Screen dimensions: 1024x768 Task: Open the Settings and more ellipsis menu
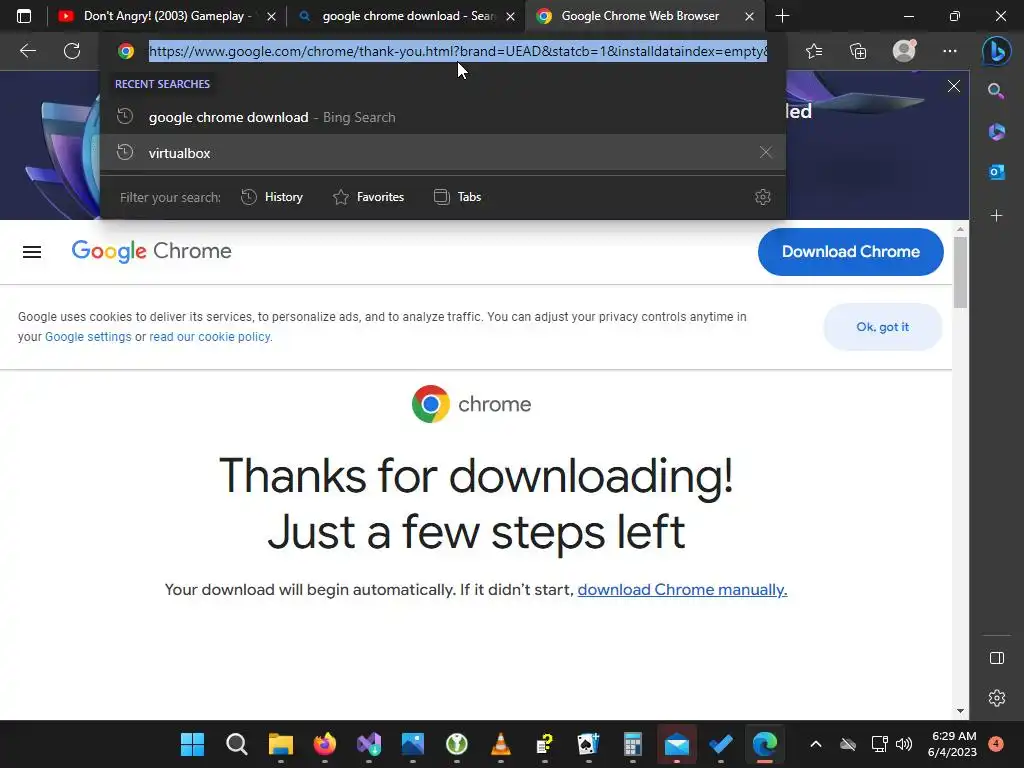point(950,51)
